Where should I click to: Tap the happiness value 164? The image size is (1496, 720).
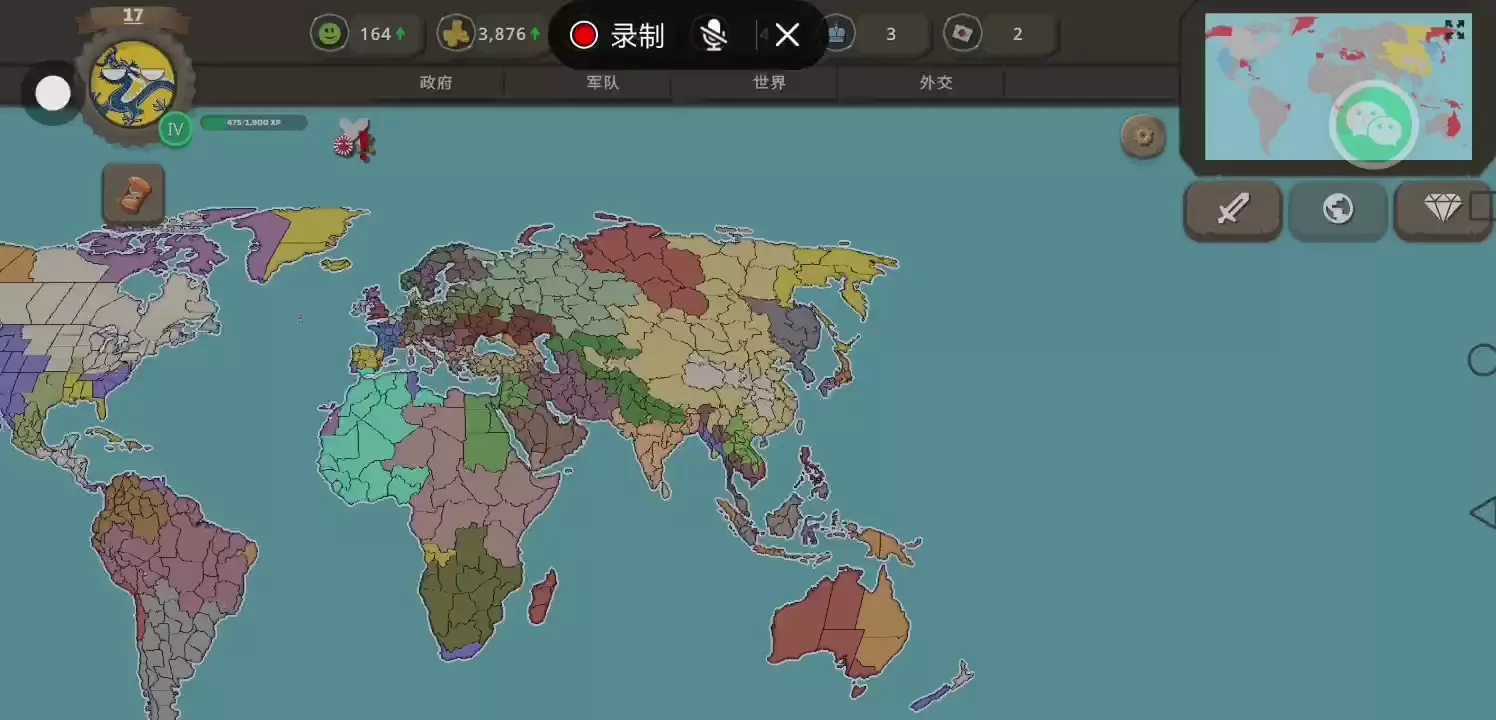pos(375,34)
